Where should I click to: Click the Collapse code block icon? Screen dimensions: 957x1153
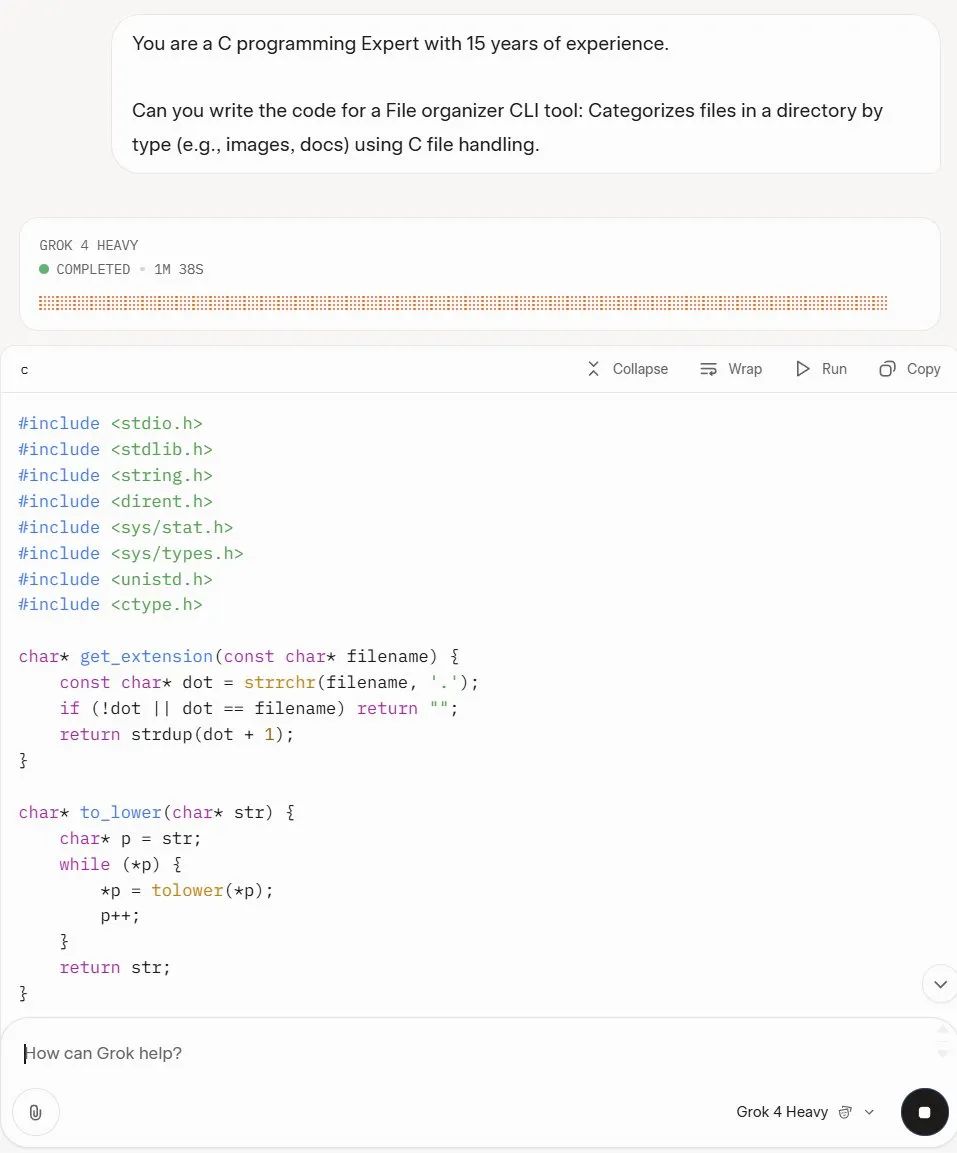click(x=593, y=369)
